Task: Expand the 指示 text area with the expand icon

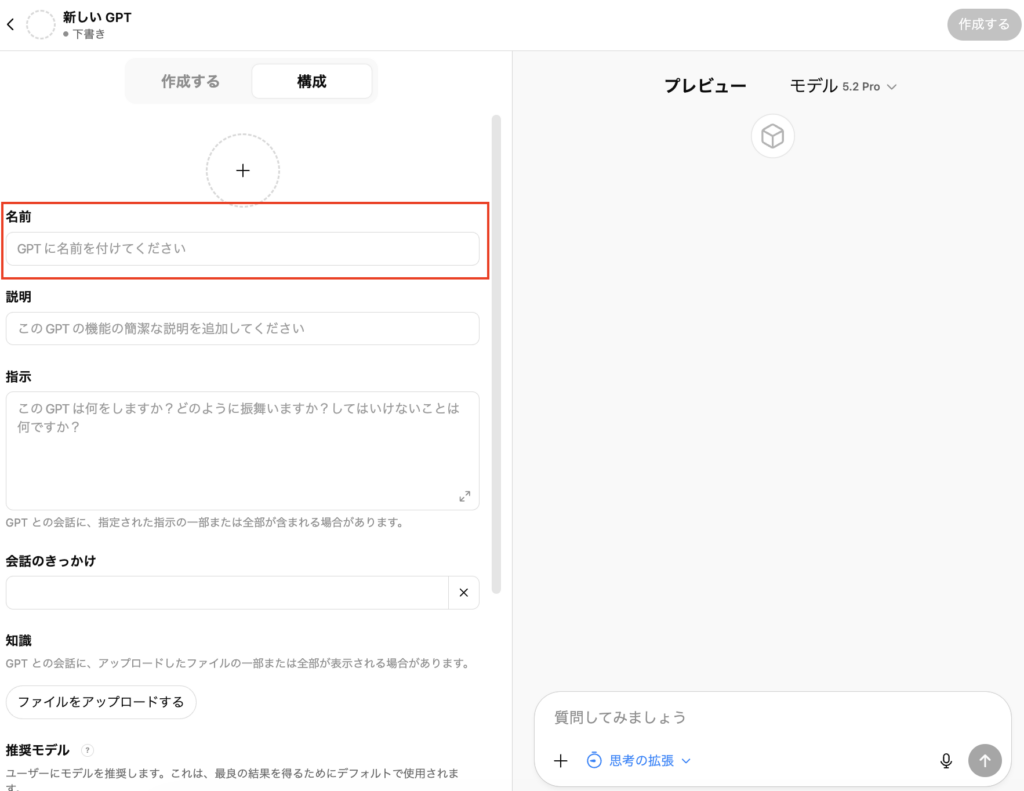Action: (464, 496)
